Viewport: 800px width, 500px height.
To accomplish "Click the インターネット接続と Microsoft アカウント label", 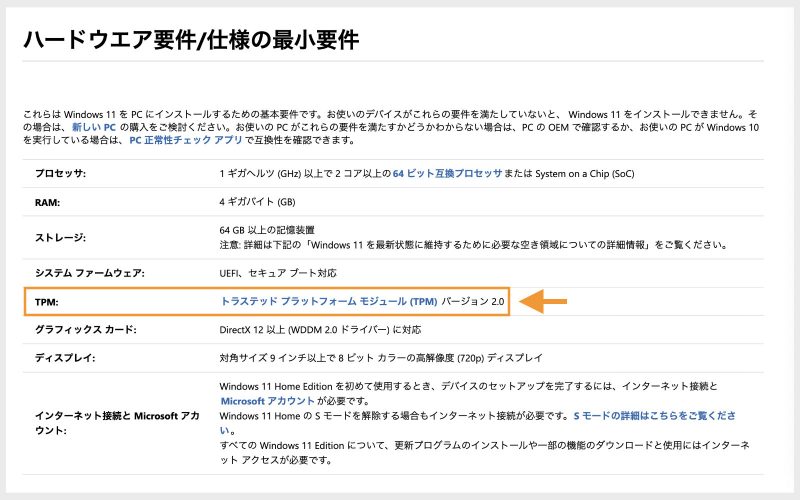I will [112, 422].
